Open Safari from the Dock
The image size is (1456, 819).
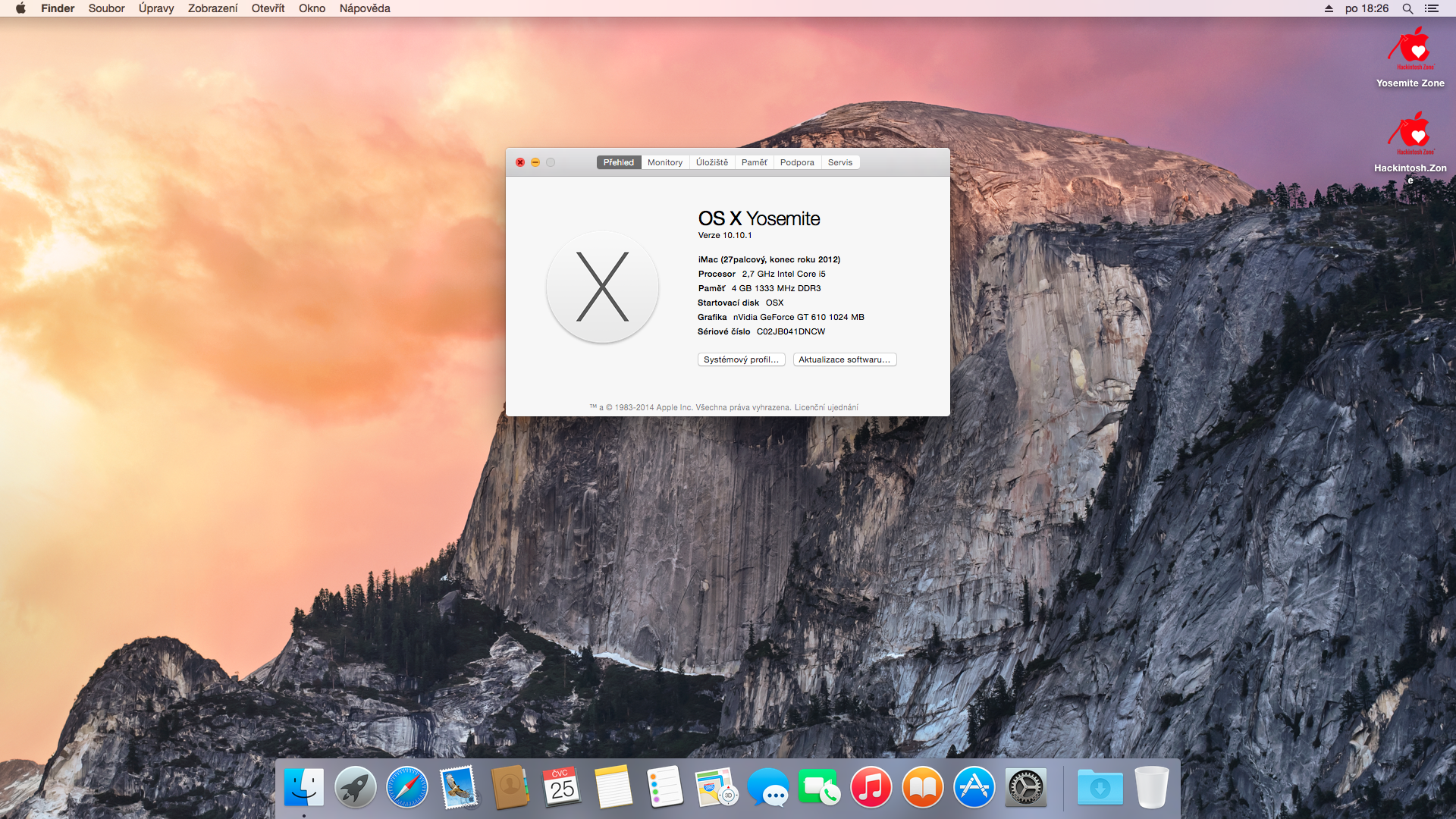pyautogui.click(x=406, y=787)
